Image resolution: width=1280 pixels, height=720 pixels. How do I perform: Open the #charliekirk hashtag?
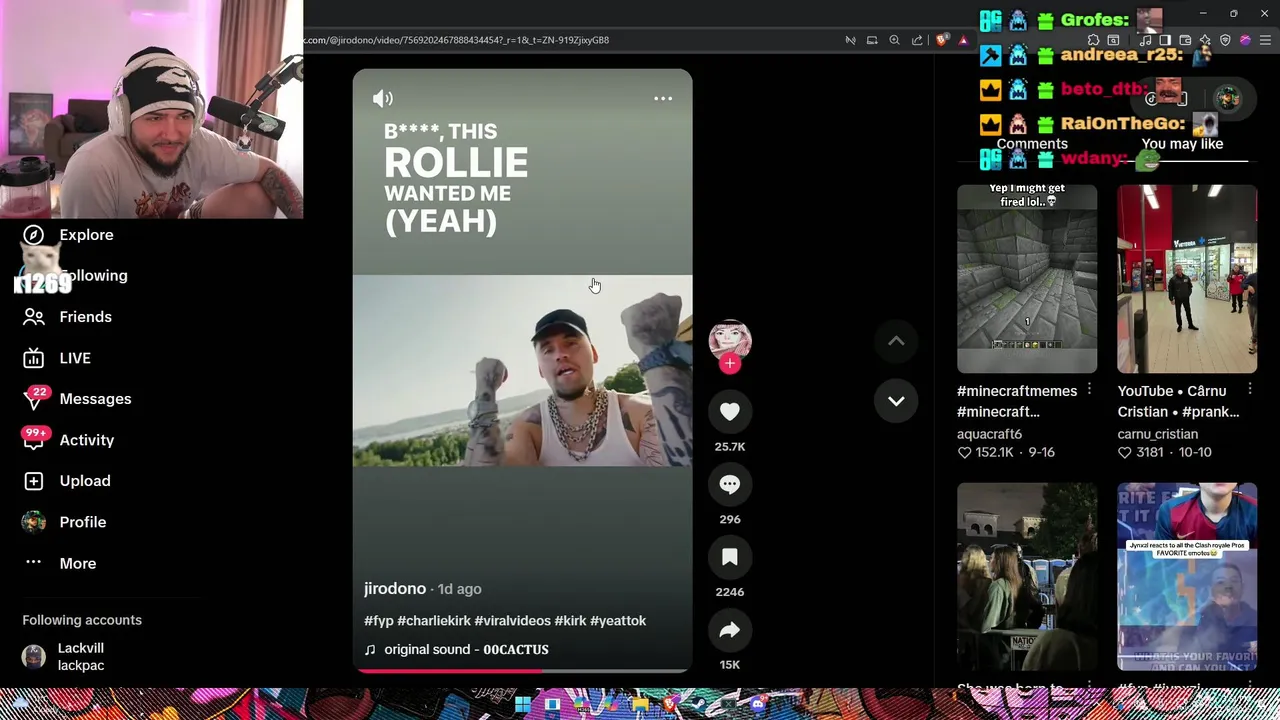(434, 621)
